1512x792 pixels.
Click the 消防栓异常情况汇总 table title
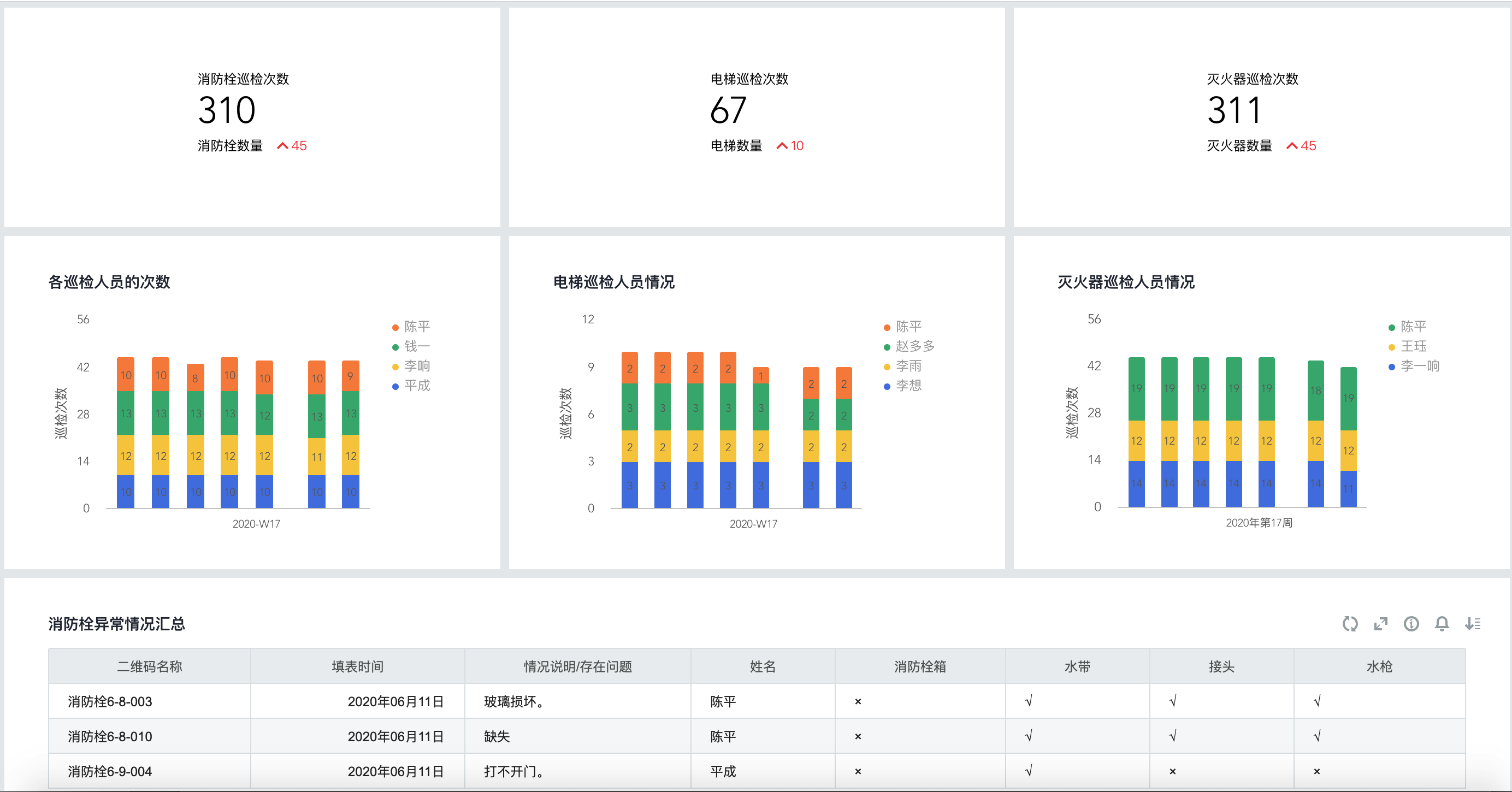117,624
